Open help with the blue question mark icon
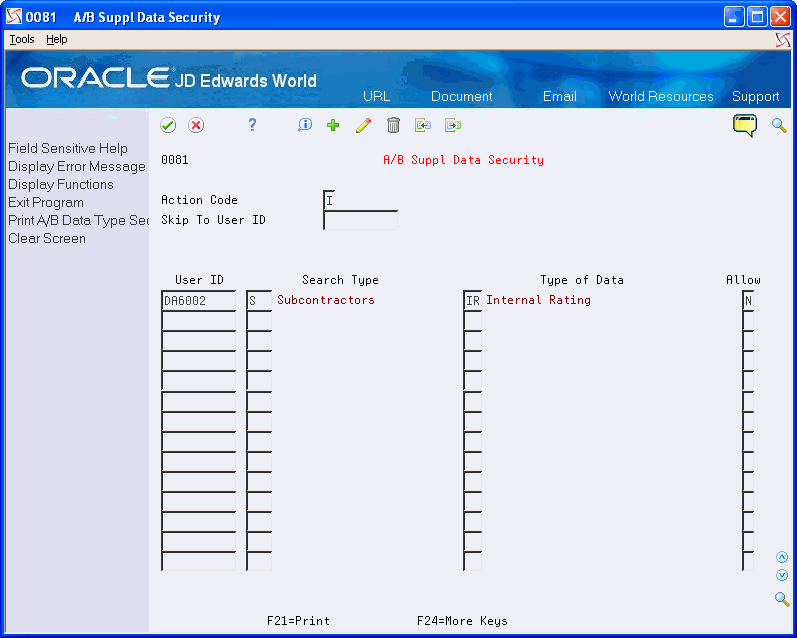This screenshot has height=638, width=797. point(252,125)
